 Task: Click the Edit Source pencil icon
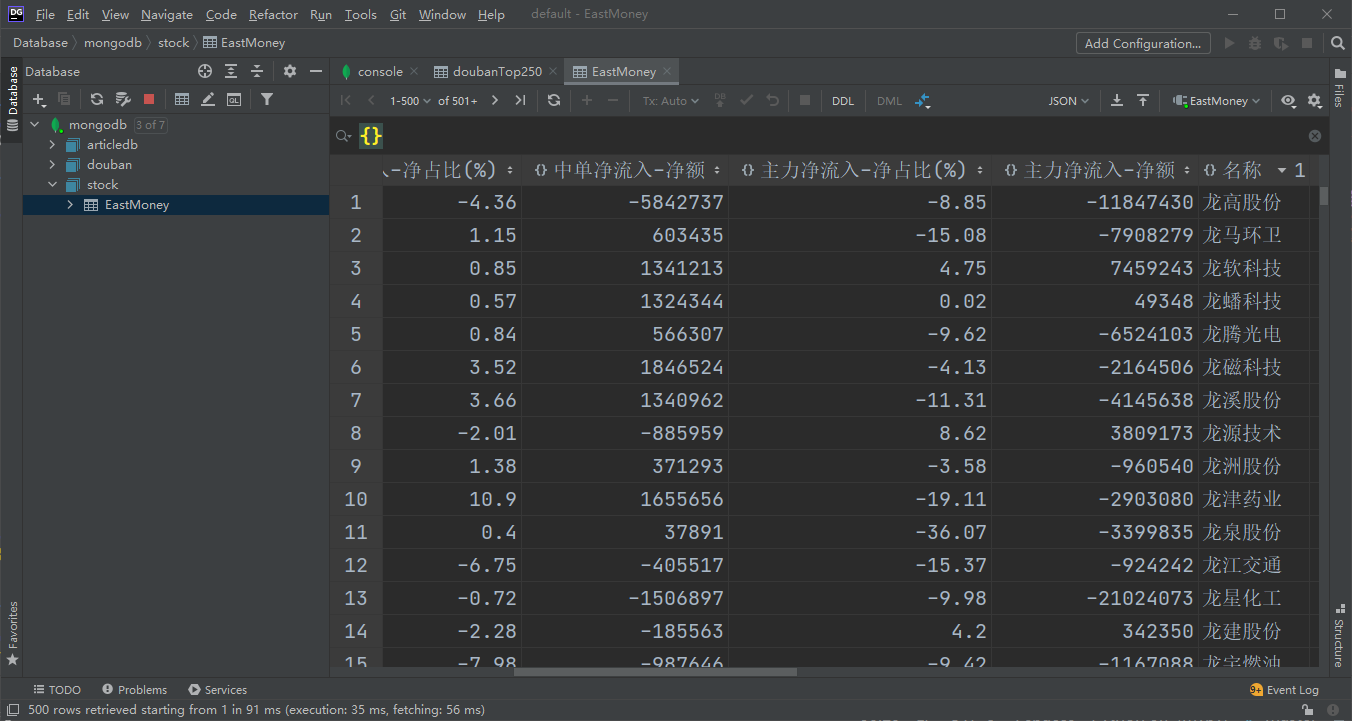[x=208, y=99]
